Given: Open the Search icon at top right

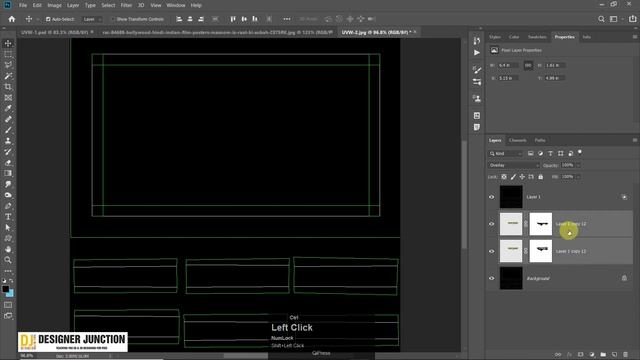Looking at the screenshot, I should pos(601,19).
